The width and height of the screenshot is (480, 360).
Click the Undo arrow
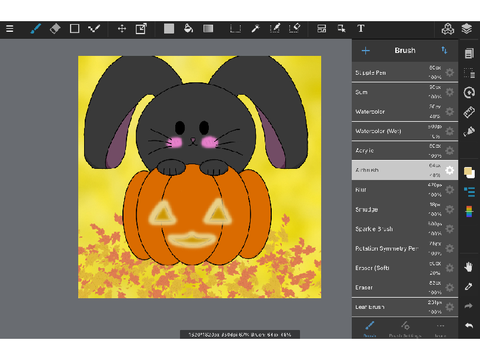click(469, 325)
